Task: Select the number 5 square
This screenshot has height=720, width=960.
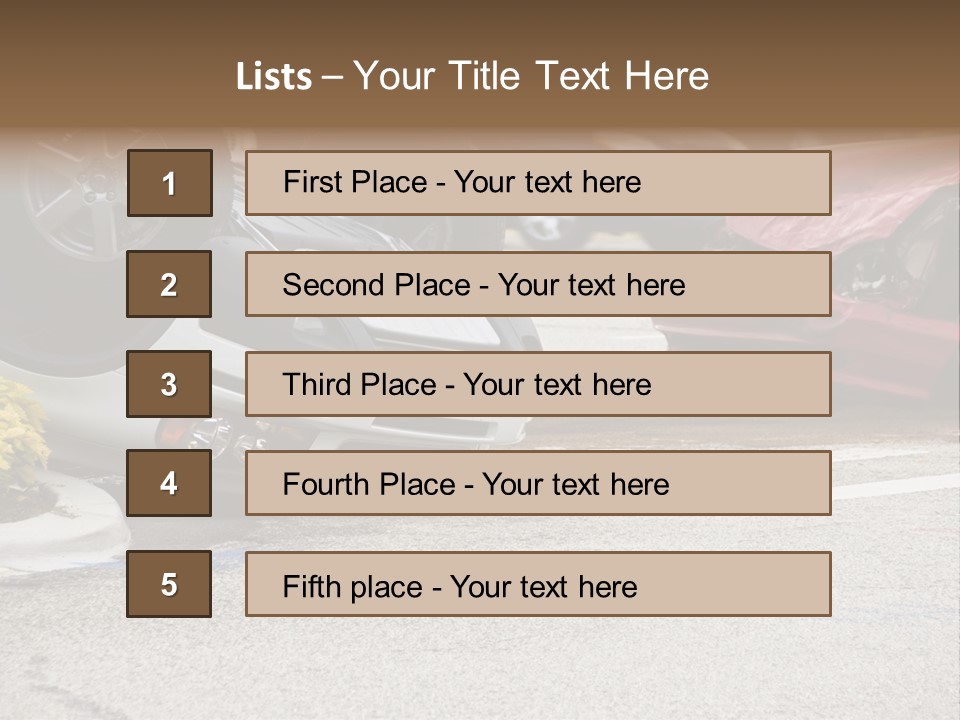Action: click(x=169, y=584)
